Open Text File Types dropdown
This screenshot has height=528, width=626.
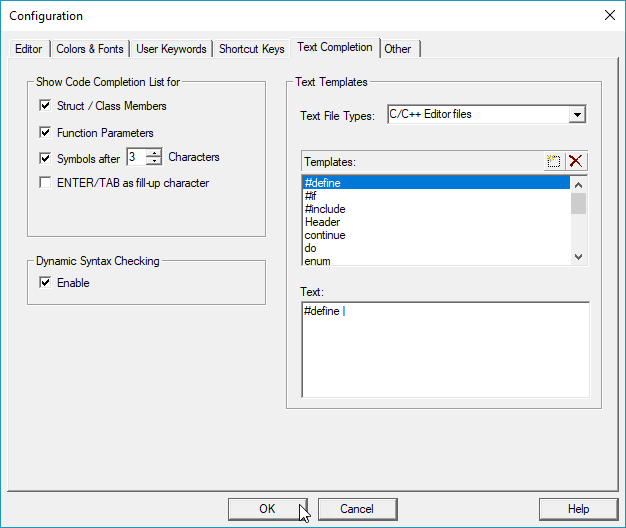[577, 115]
